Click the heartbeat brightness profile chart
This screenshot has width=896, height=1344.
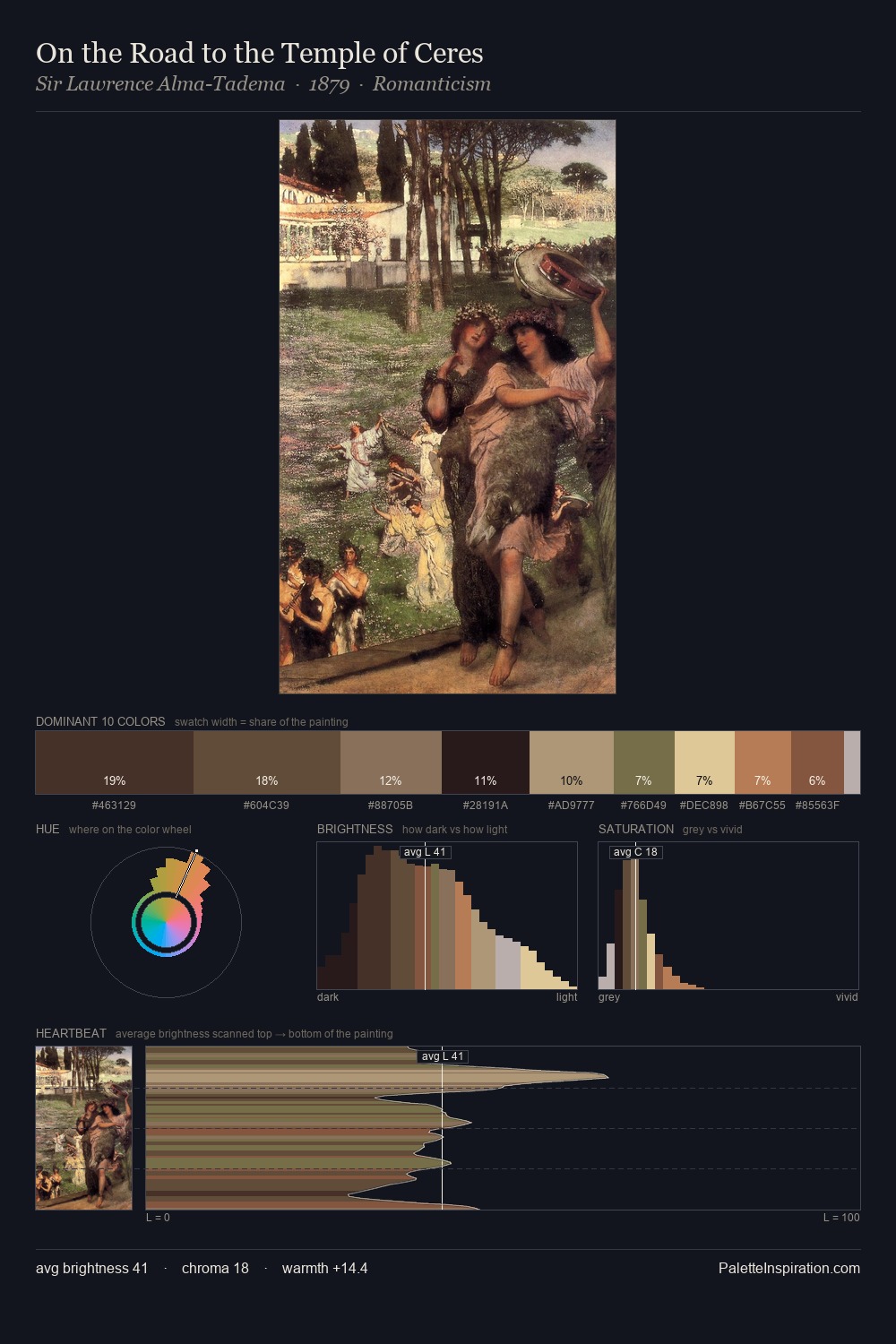pos(503,1128)
